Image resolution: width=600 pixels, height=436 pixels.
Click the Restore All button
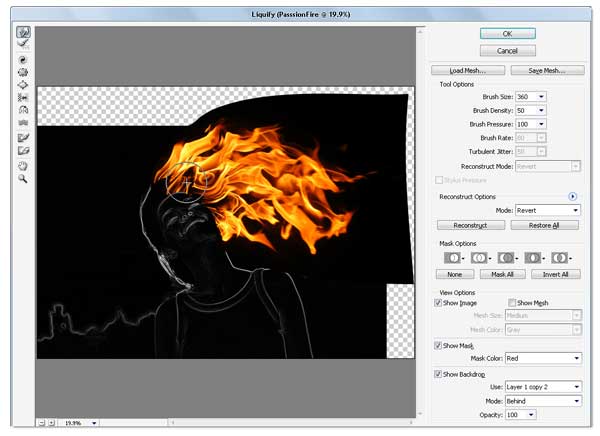pyautogui.click(x=544, y=226)
